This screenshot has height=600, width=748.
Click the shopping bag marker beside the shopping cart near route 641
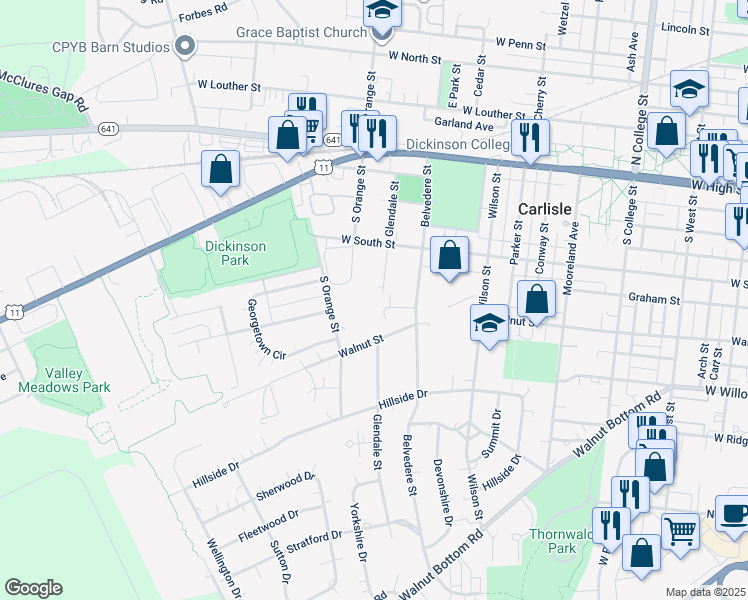click(287, 137)
